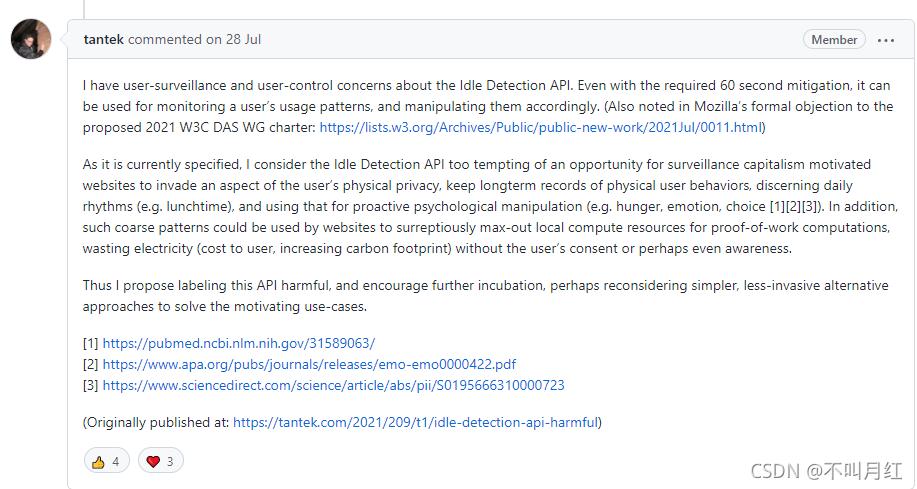Click the Member badge

(834, 40)
